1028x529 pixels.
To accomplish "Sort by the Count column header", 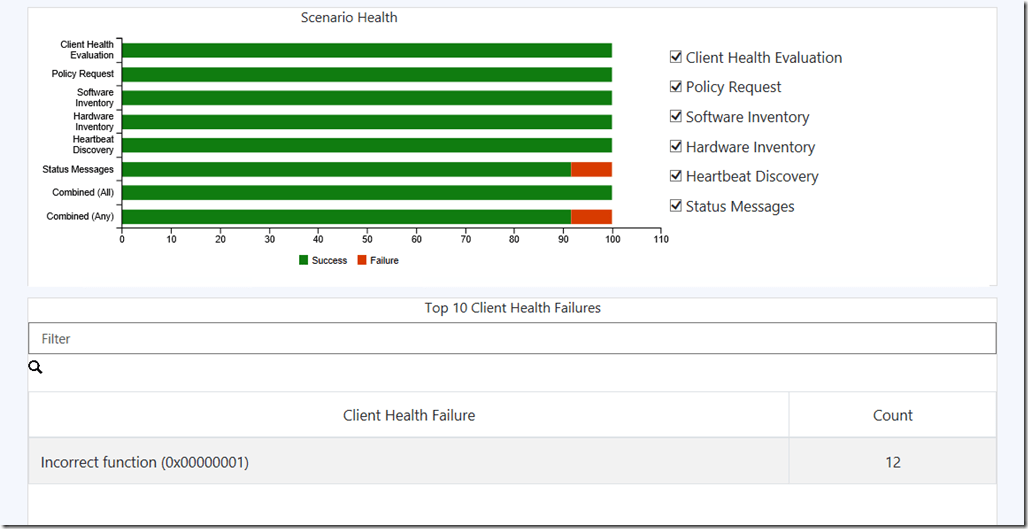I will (x=892, y=415).
